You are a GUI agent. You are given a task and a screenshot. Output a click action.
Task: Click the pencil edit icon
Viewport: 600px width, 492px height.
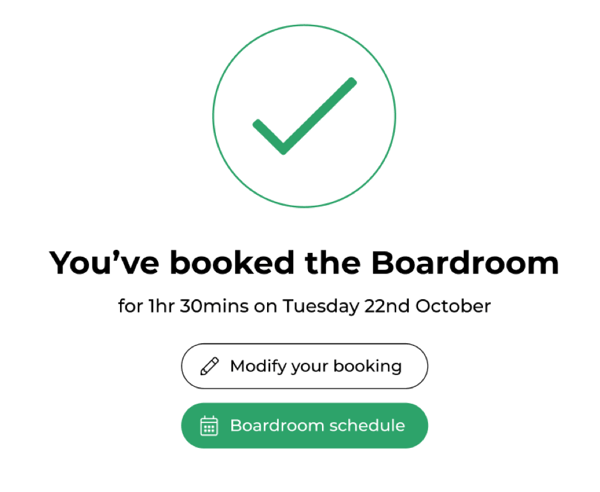[210, 366]
